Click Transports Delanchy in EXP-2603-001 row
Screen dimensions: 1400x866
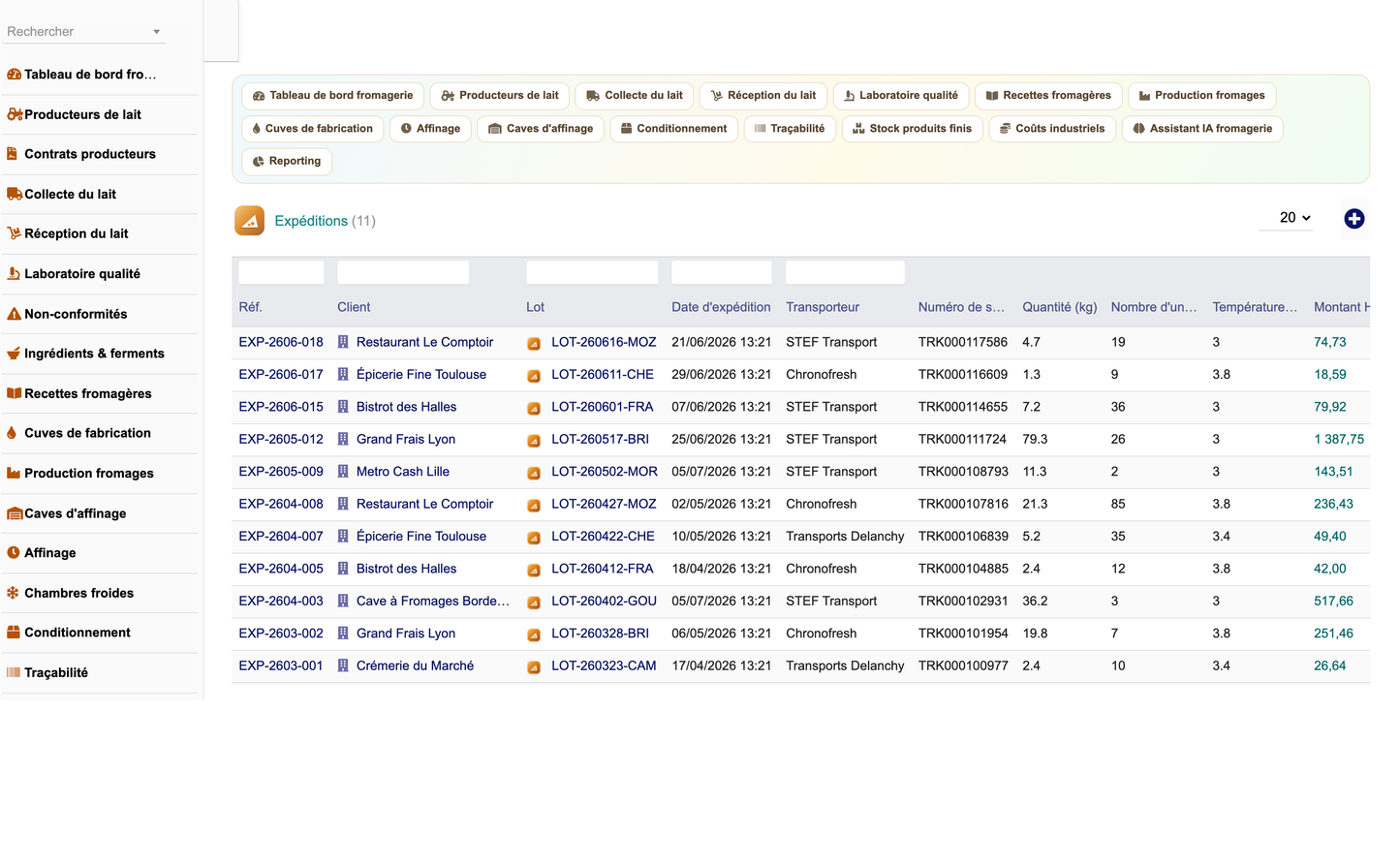pos(845,666)
